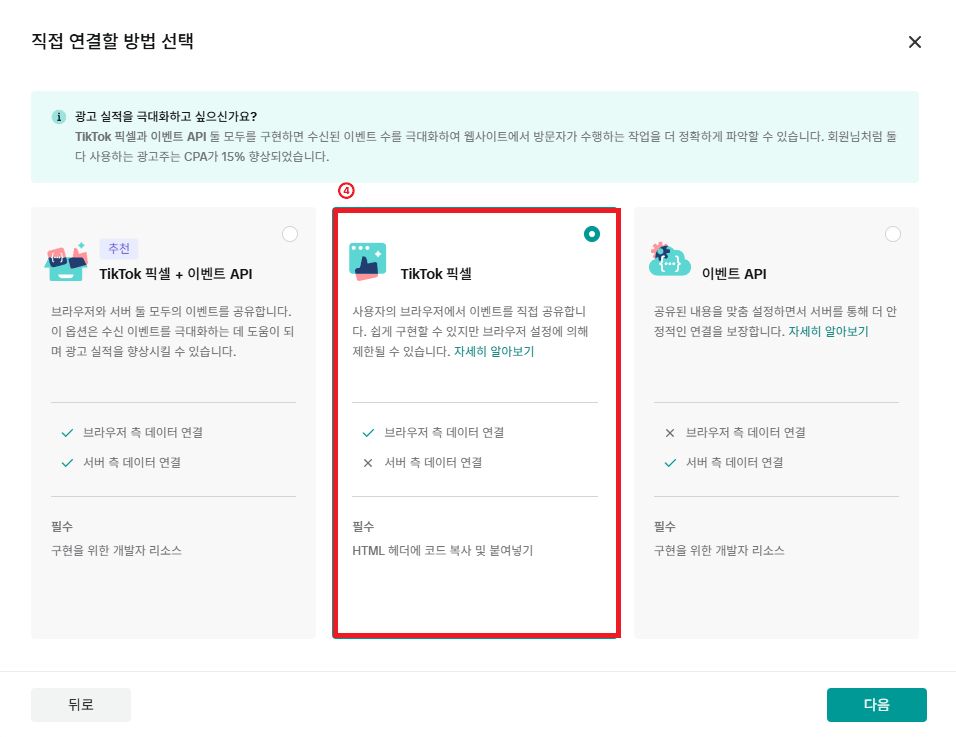Viewport: 956px width, 737px height.
Task: Click the TikTok 픽셀 thumbs-up icon
Action: coord(368,262)
